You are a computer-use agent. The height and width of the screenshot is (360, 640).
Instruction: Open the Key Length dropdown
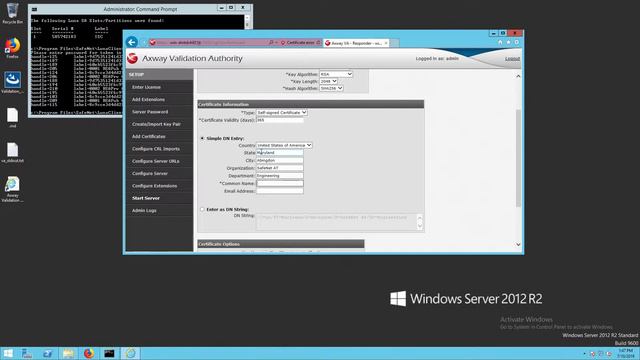328,81
